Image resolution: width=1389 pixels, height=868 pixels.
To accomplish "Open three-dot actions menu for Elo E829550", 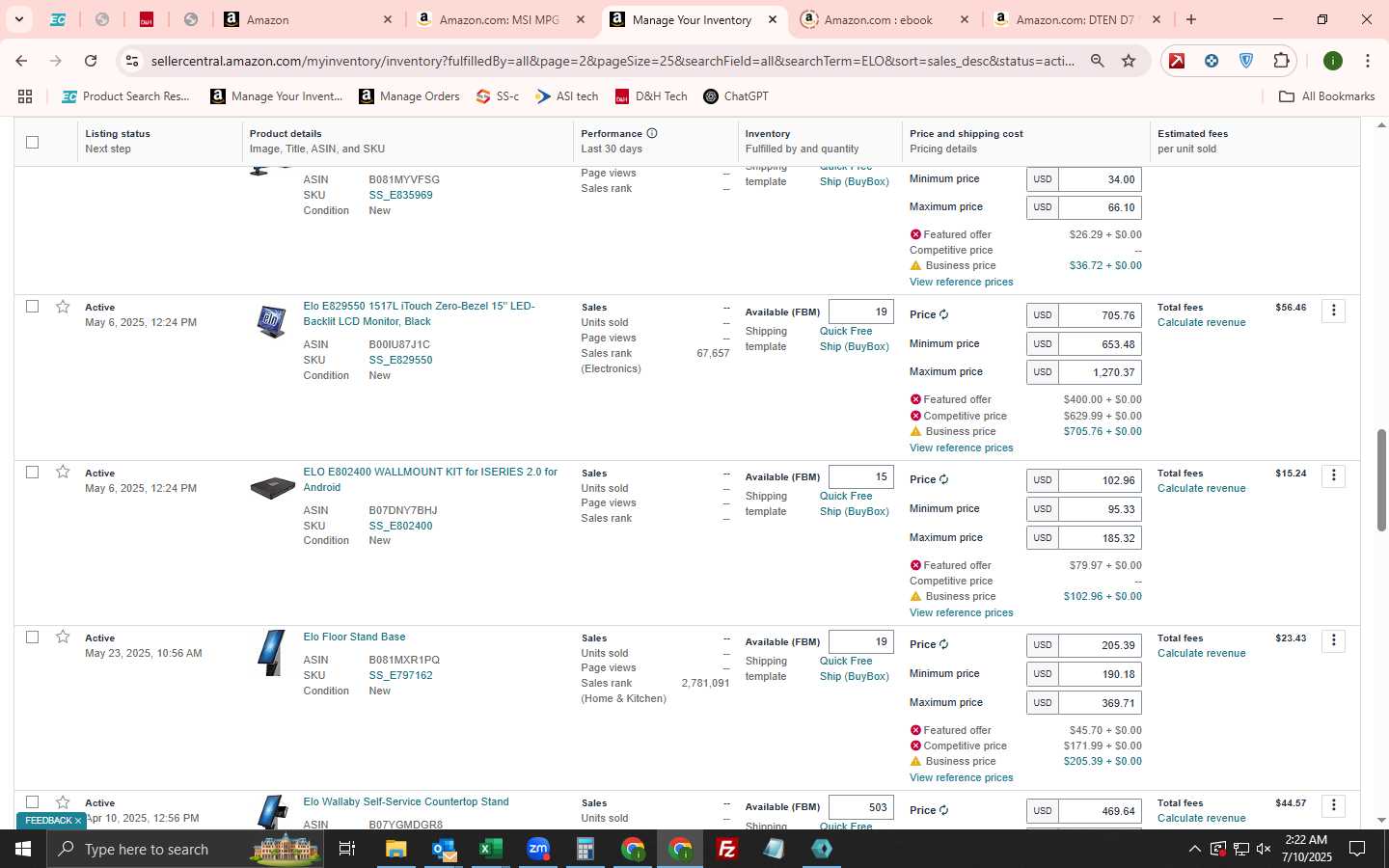I will 1333,311.
